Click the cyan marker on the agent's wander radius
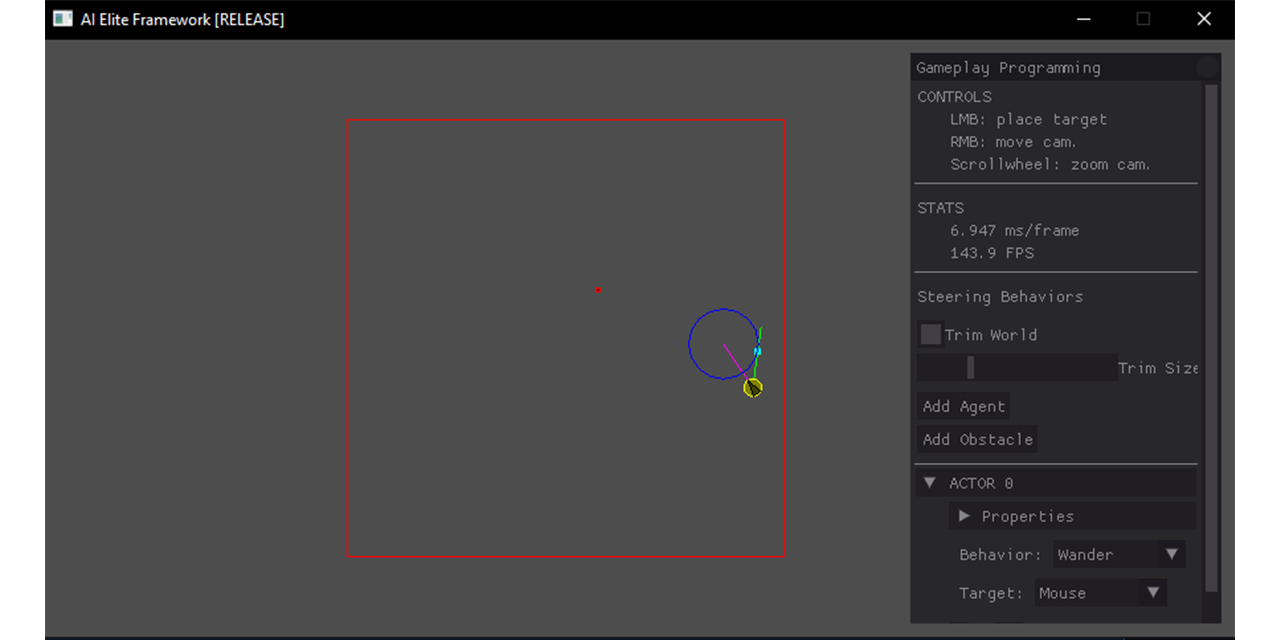 click(x=757, y=351)
